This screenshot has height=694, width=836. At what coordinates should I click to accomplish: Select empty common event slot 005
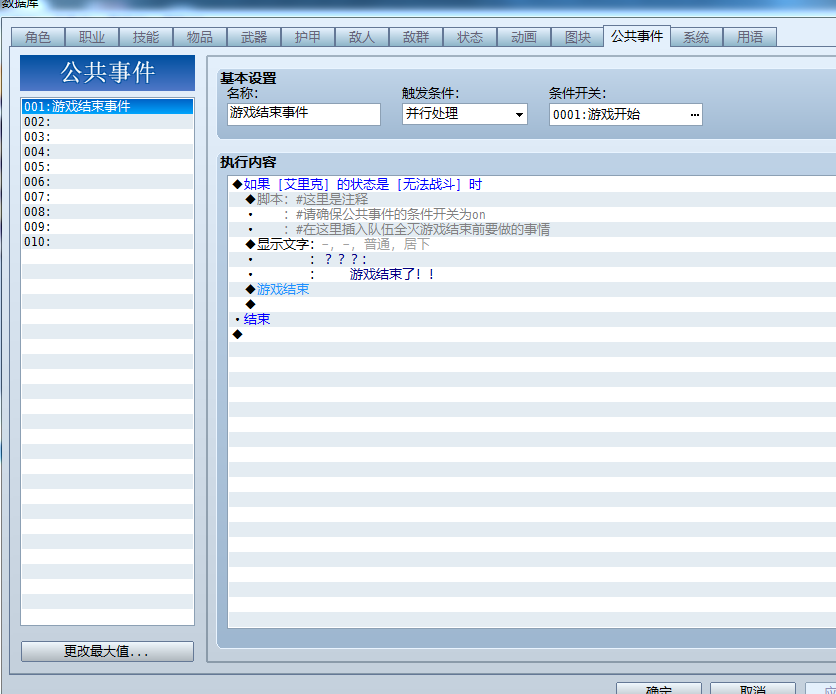pos(107,167)
